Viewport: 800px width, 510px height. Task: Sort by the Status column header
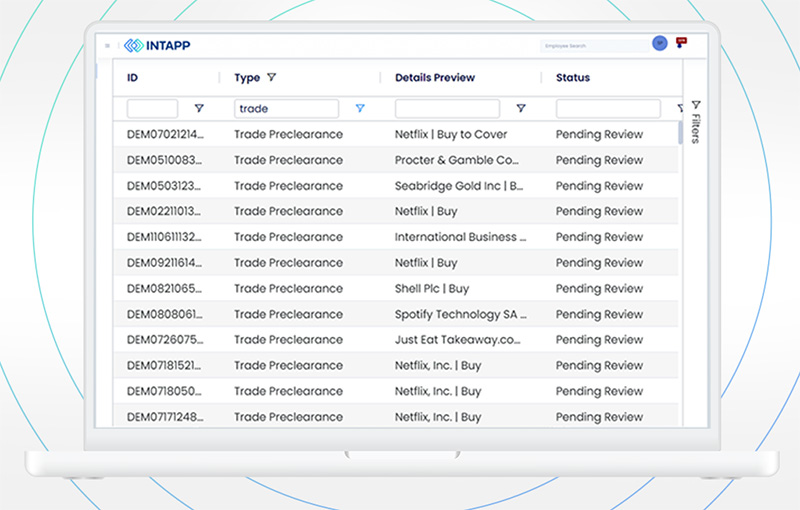(x=573, y=78)
